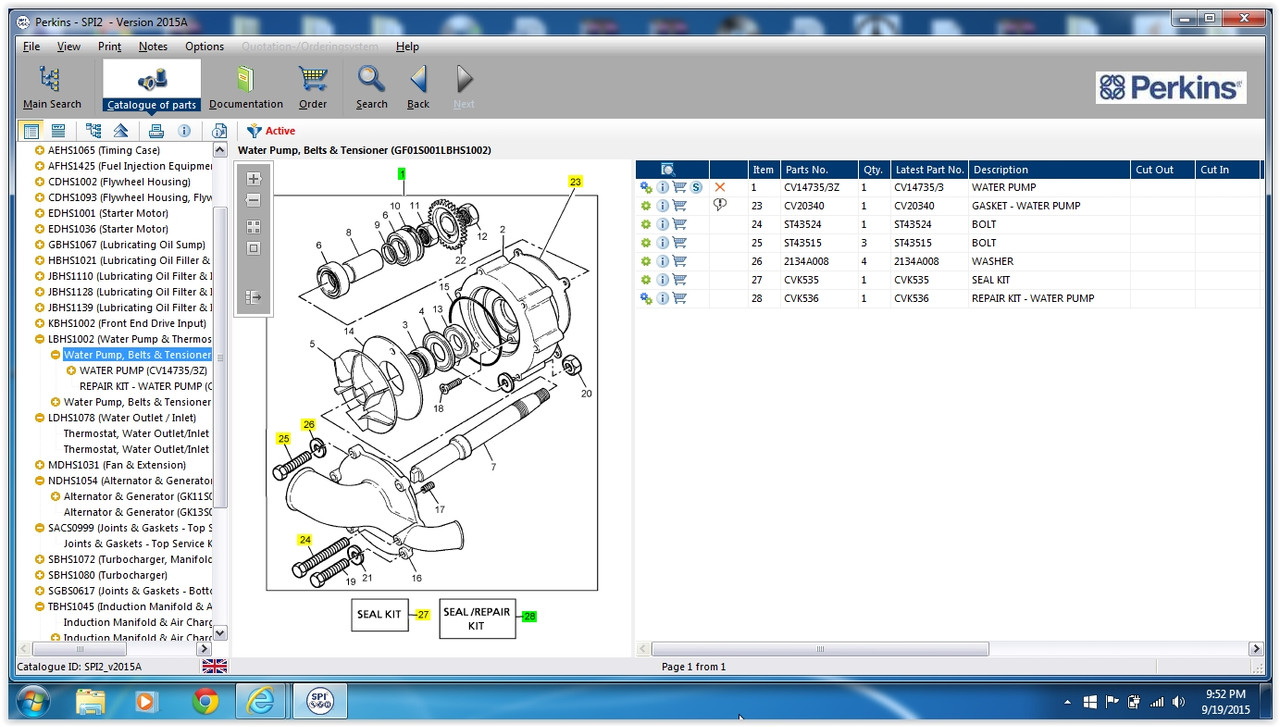Go Back with the blue arrow

point(418,87)
